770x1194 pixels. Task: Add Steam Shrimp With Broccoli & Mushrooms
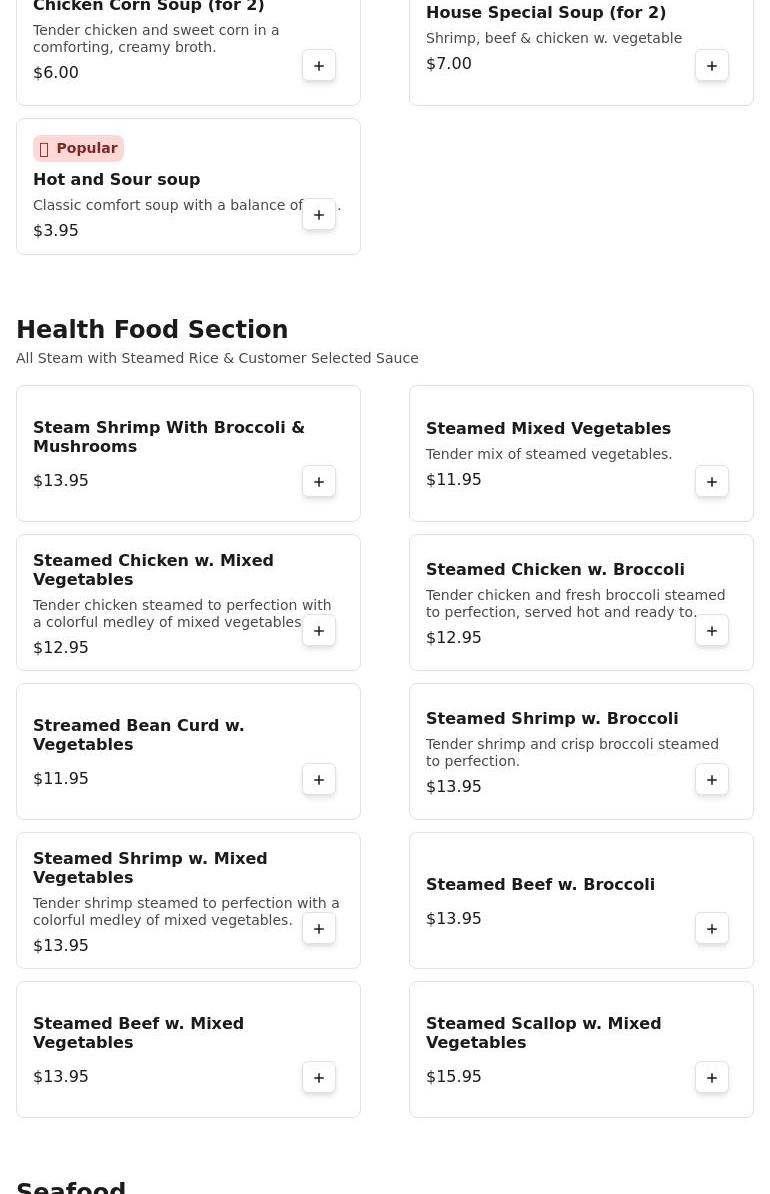pyautogui.click(x=319, y=482)
